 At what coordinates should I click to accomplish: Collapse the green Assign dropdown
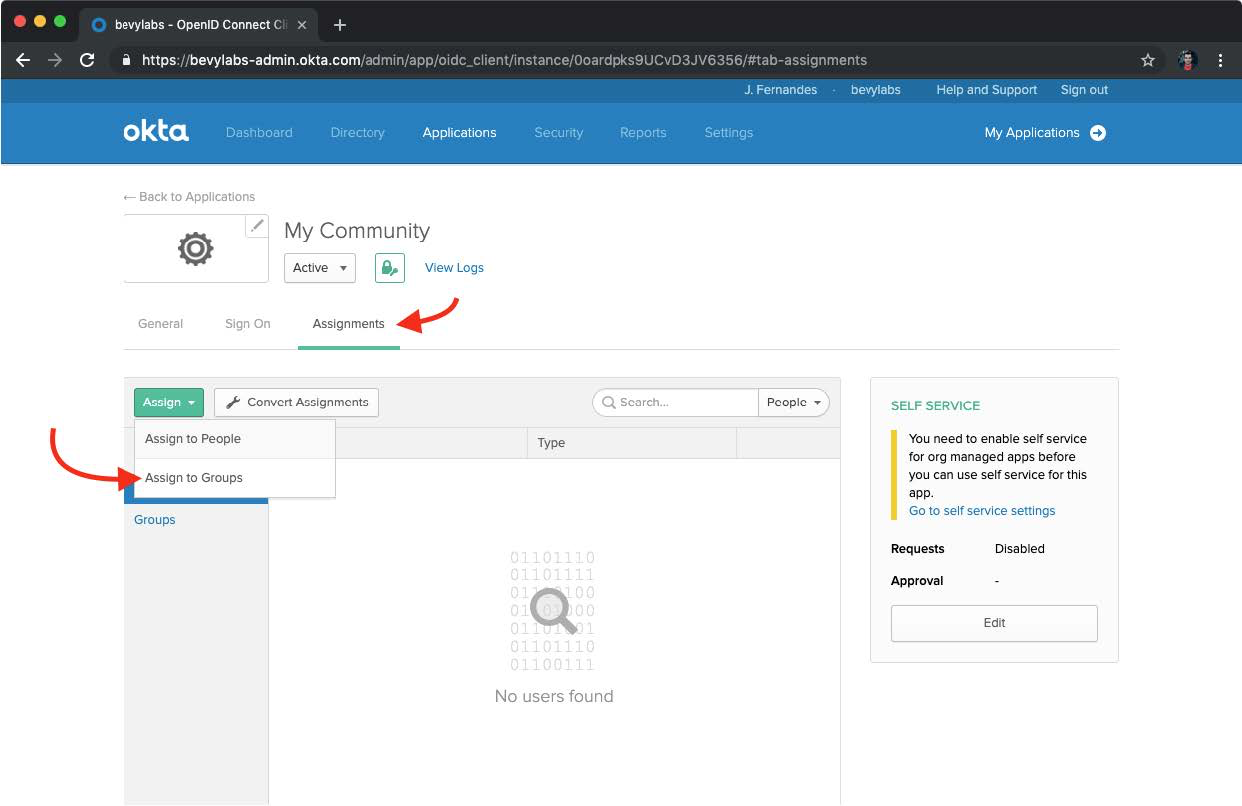pyautogui.click(x=169, y=402)
